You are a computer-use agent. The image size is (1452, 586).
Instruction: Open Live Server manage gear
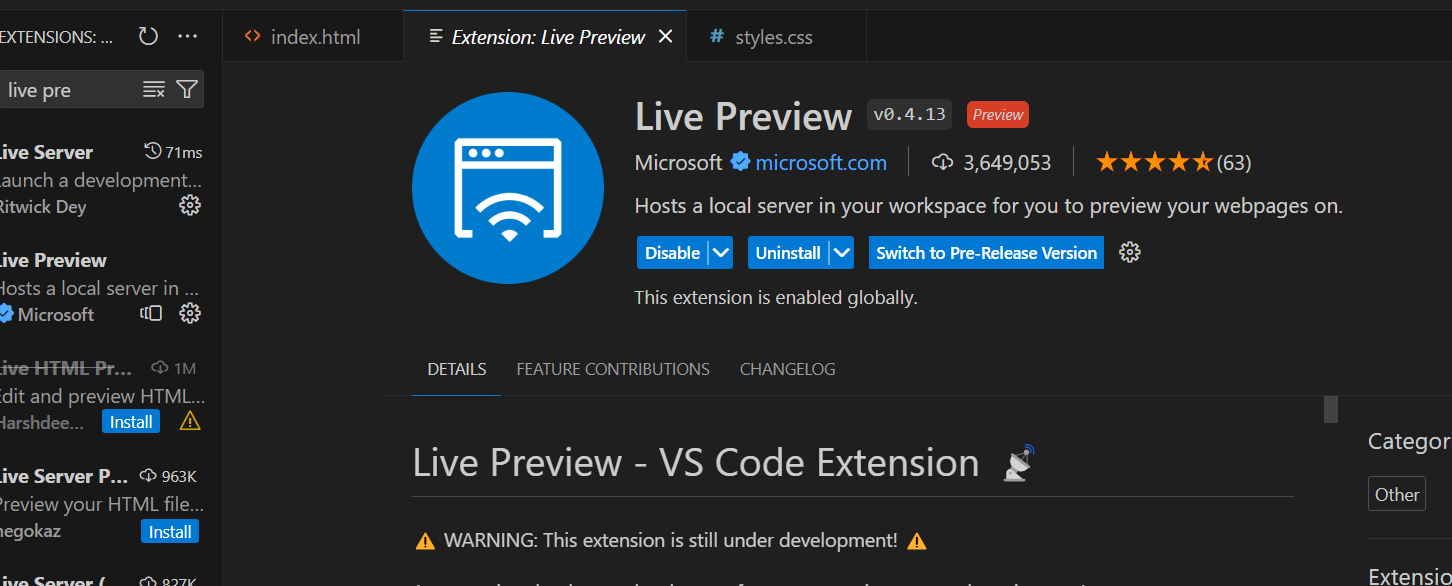tap(189, 205)
